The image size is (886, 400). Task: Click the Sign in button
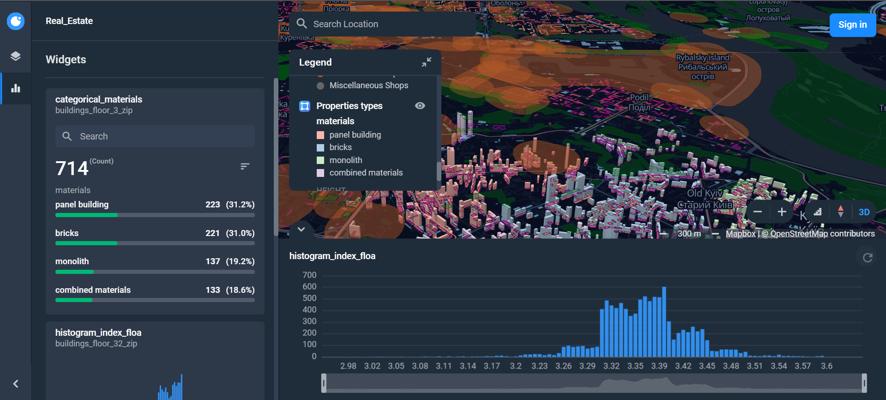(x=853, y=24)
